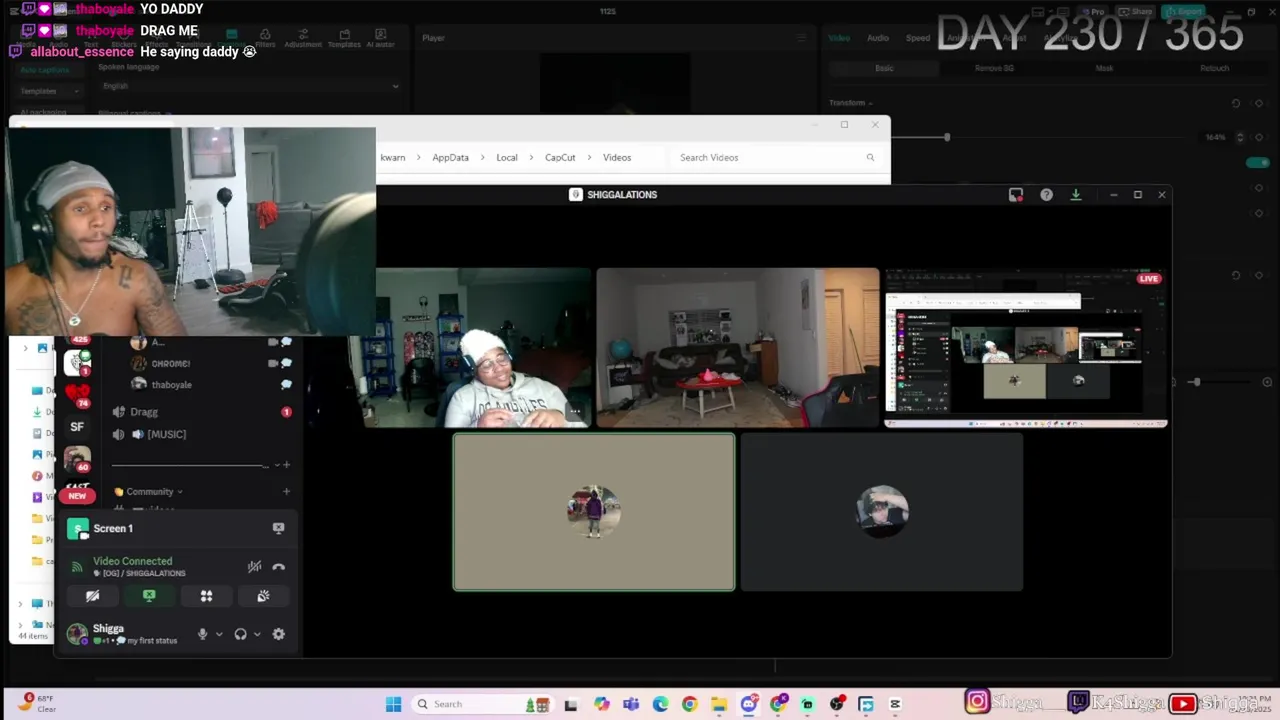Image resolution: width=1280 pixels, height=720 pixels.
Task: Toggle the green switch in CapCut panel
Action: (1257, 162)
